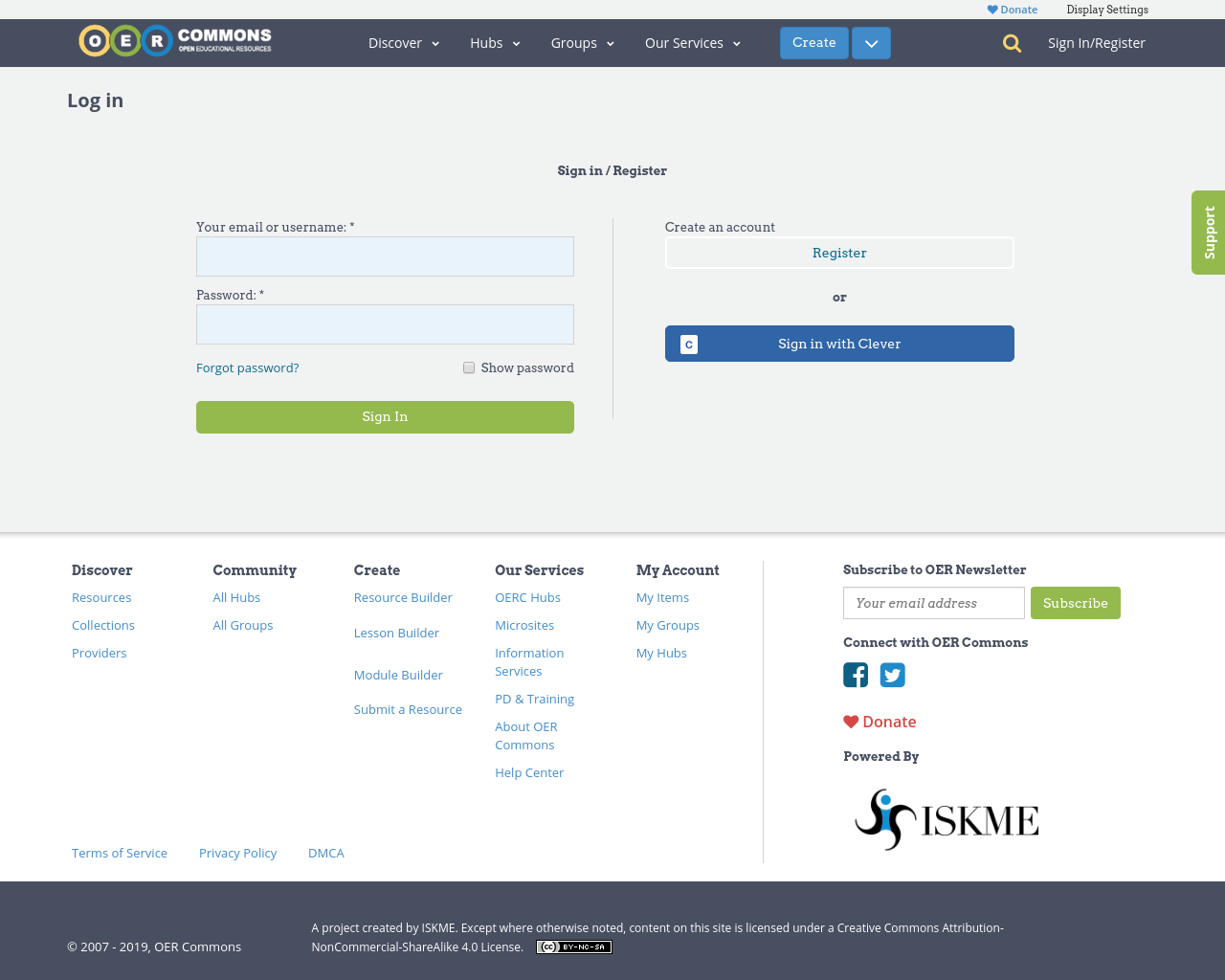Expand the Hubs dropdown menu

(x=495, y=43)
